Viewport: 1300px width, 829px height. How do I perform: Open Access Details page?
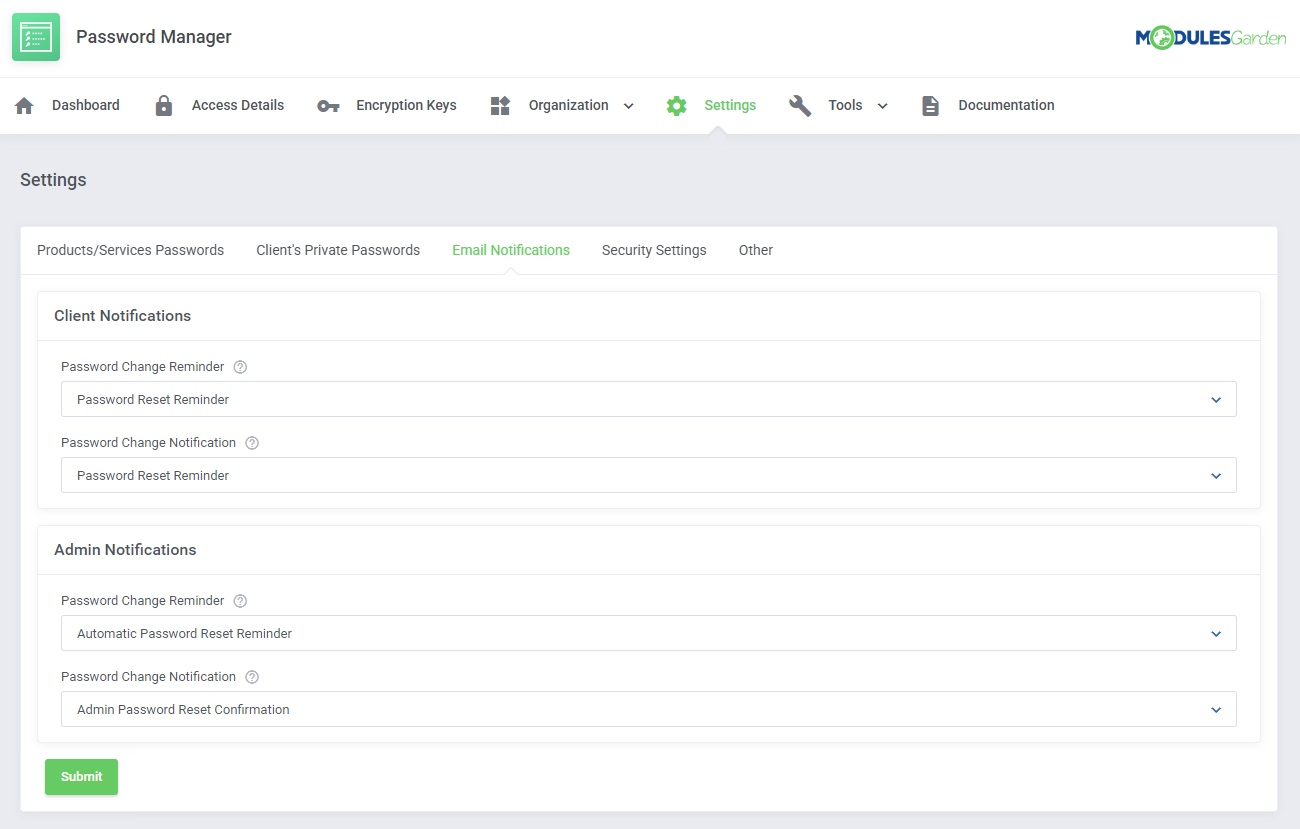point(238,105)
